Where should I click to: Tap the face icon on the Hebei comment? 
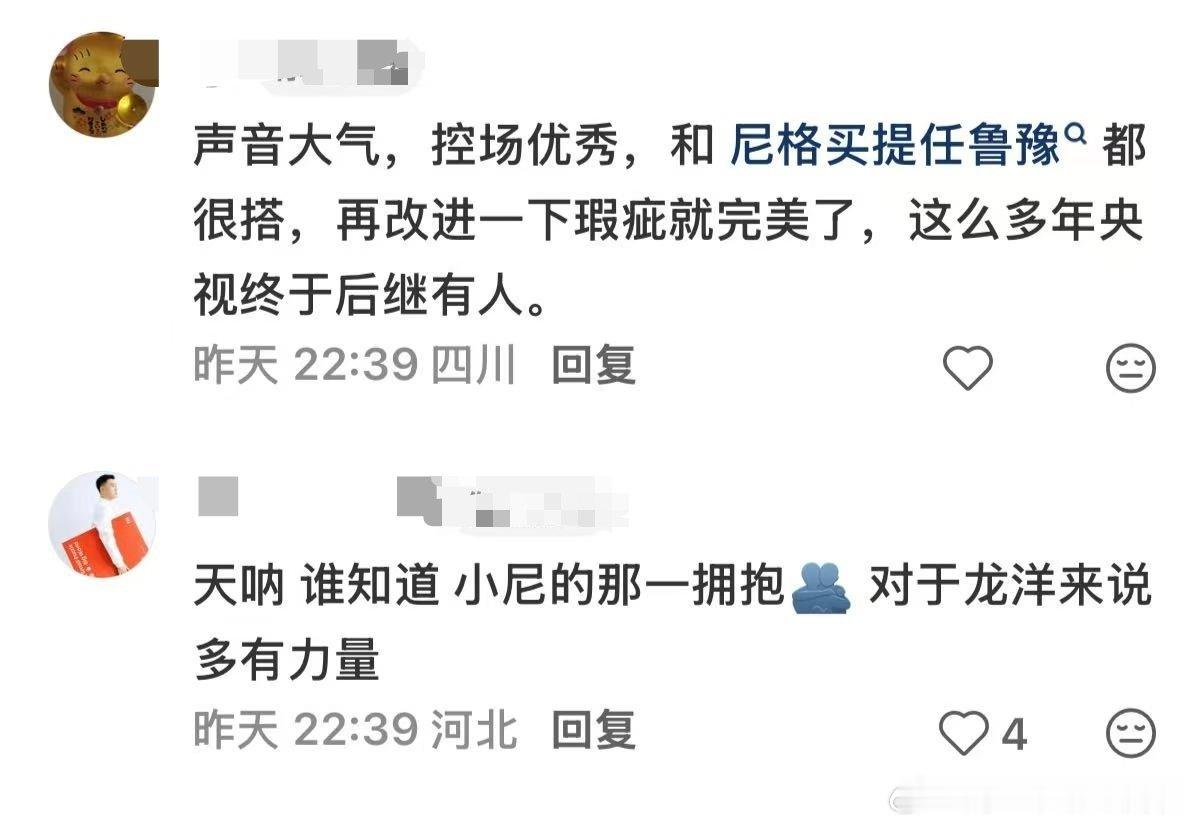pos(1130,733)
